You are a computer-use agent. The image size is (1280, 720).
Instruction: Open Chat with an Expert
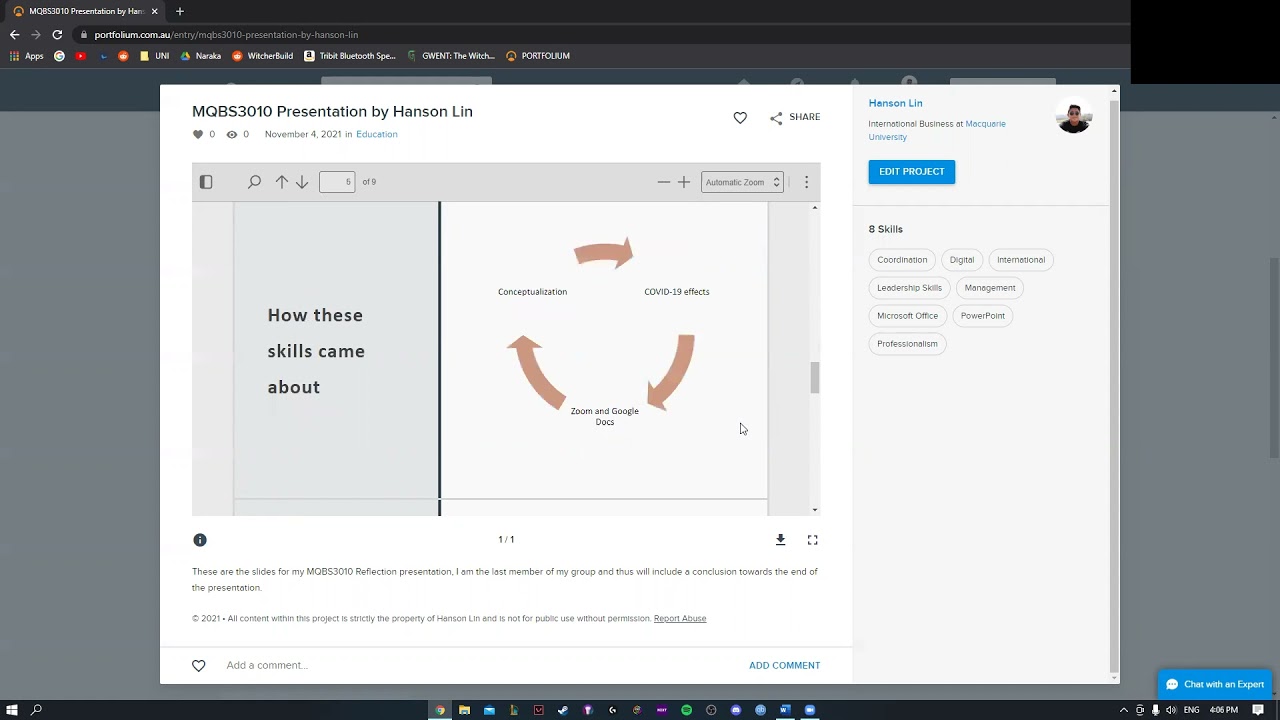[x=1215, y=685]
